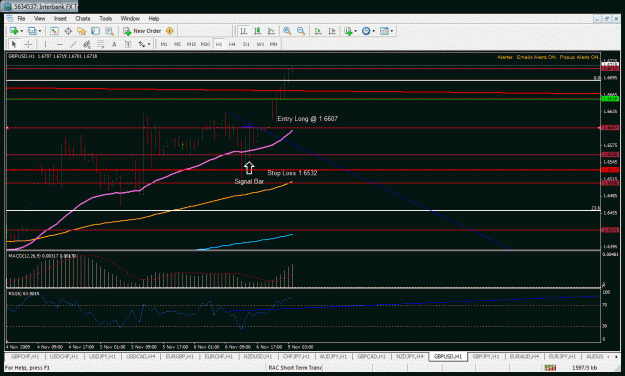Select the arrow Cursor tool
This screenshot has width=625, height=376.
[x=14, y=44]
